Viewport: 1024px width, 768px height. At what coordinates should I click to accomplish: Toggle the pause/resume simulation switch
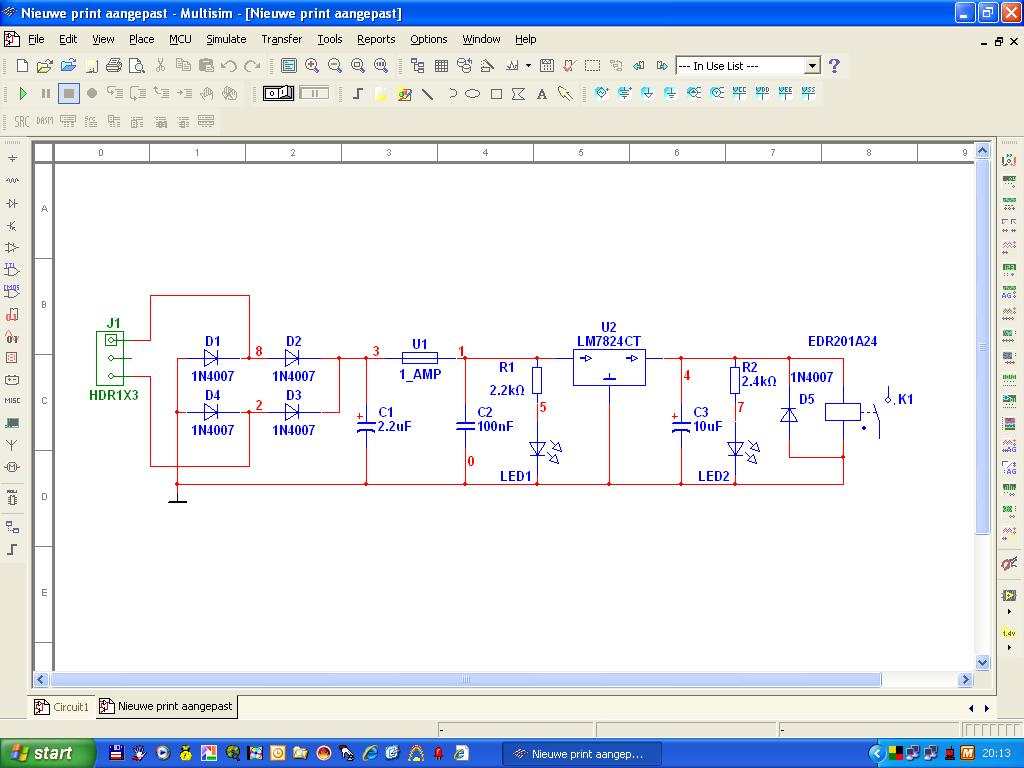click(x=314, y=93)
